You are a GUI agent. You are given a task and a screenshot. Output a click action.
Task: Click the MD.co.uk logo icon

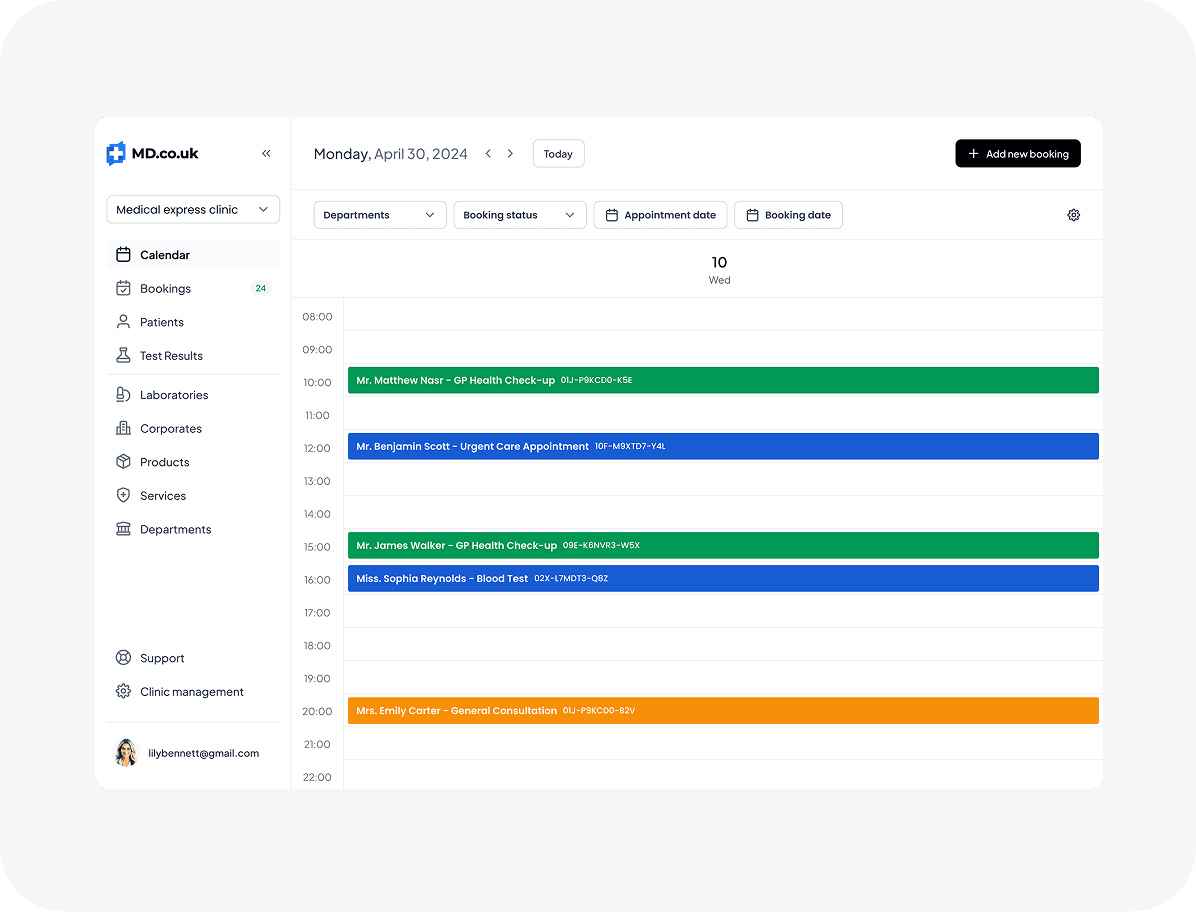pyautogui.click(x=116, y=153)
